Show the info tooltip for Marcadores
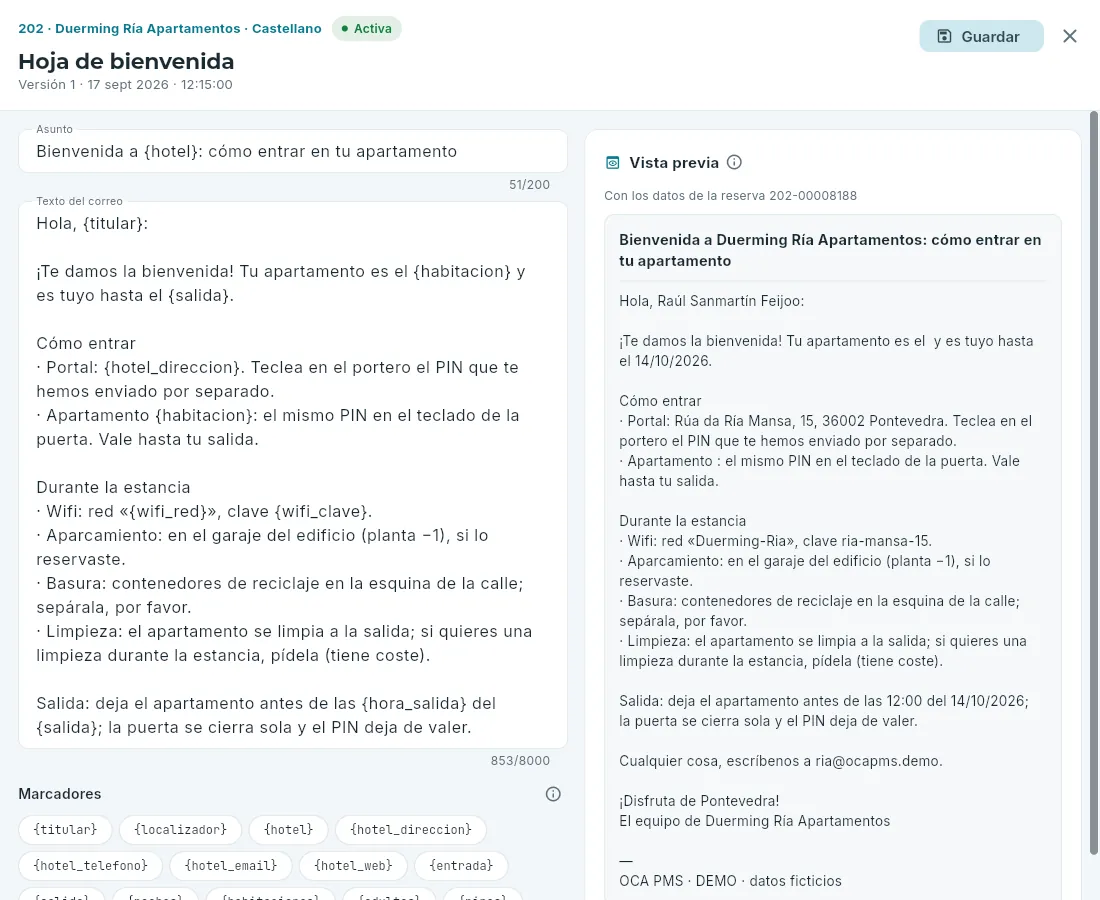The width and height of the screenshot is (1100, 900). click(553, 794)
